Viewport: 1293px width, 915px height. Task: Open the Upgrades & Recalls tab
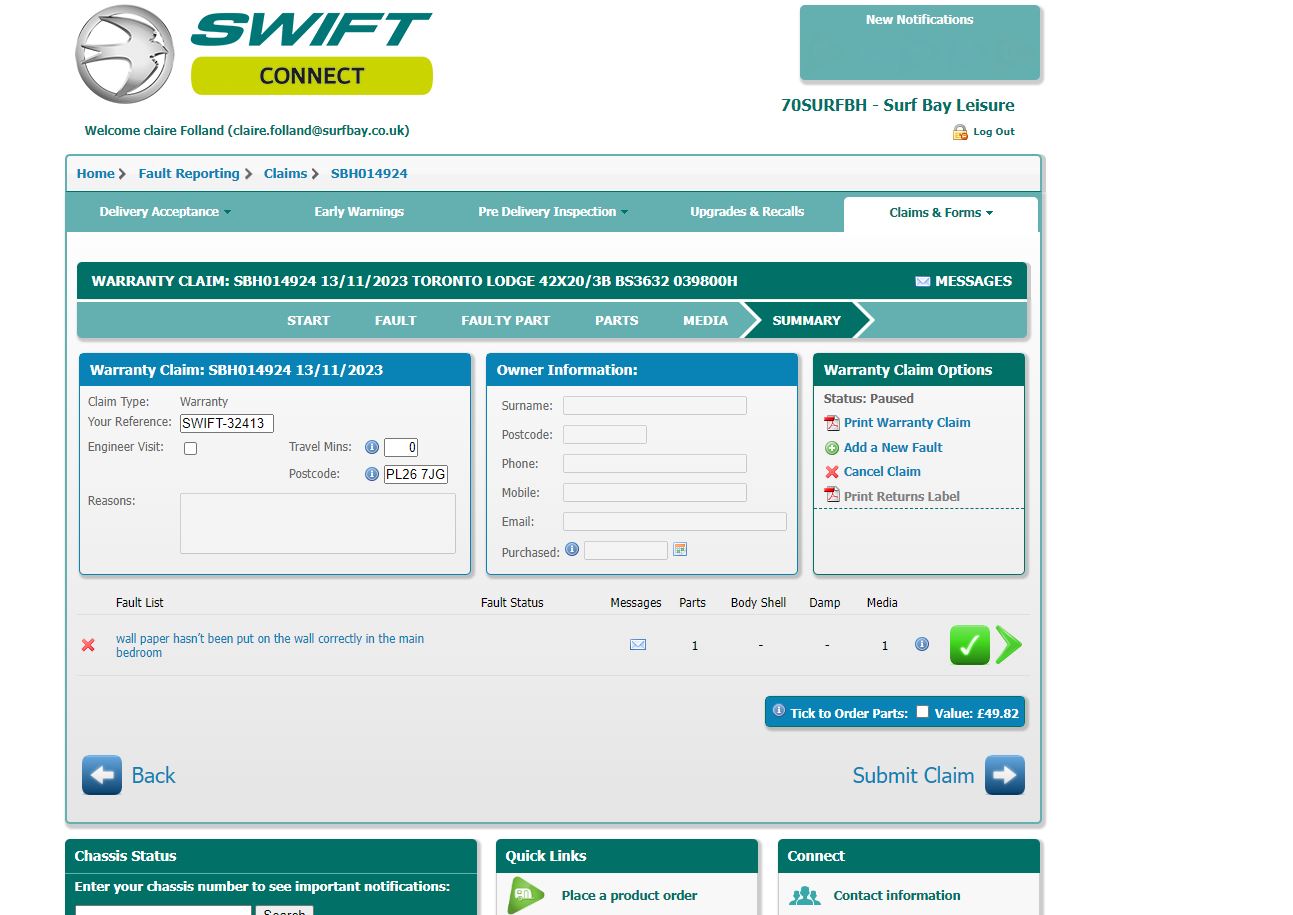coord(747,212)
